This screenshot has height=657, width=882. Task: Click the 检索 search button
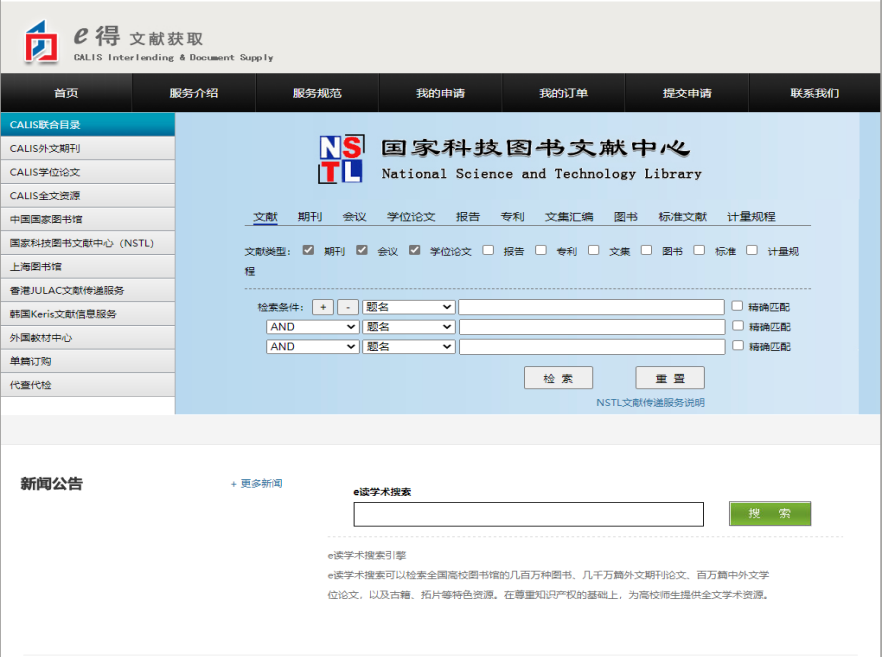(558, 378)
